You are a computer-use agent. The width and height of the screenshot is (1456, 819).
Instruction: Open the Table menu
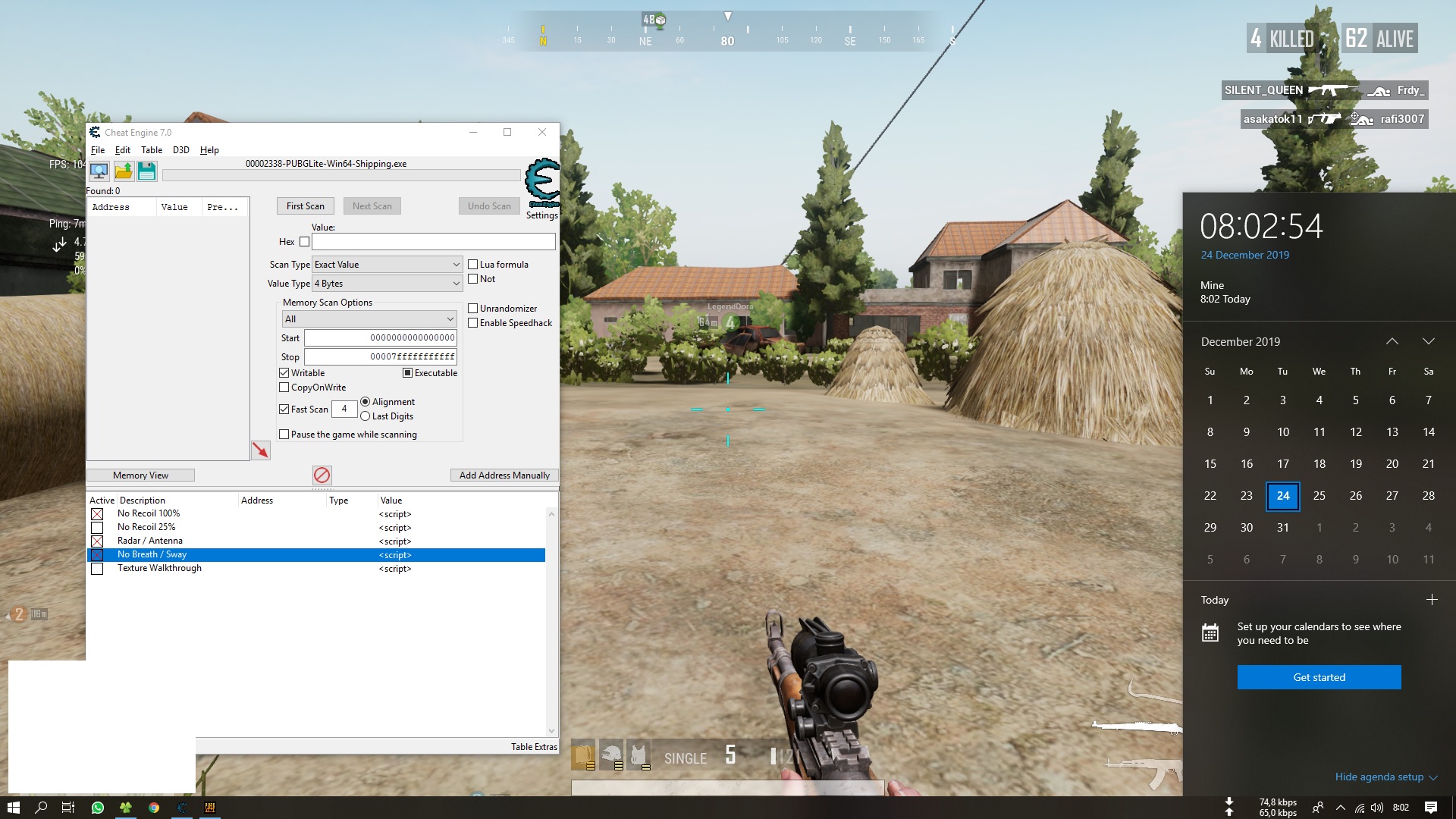pos(152,150)
